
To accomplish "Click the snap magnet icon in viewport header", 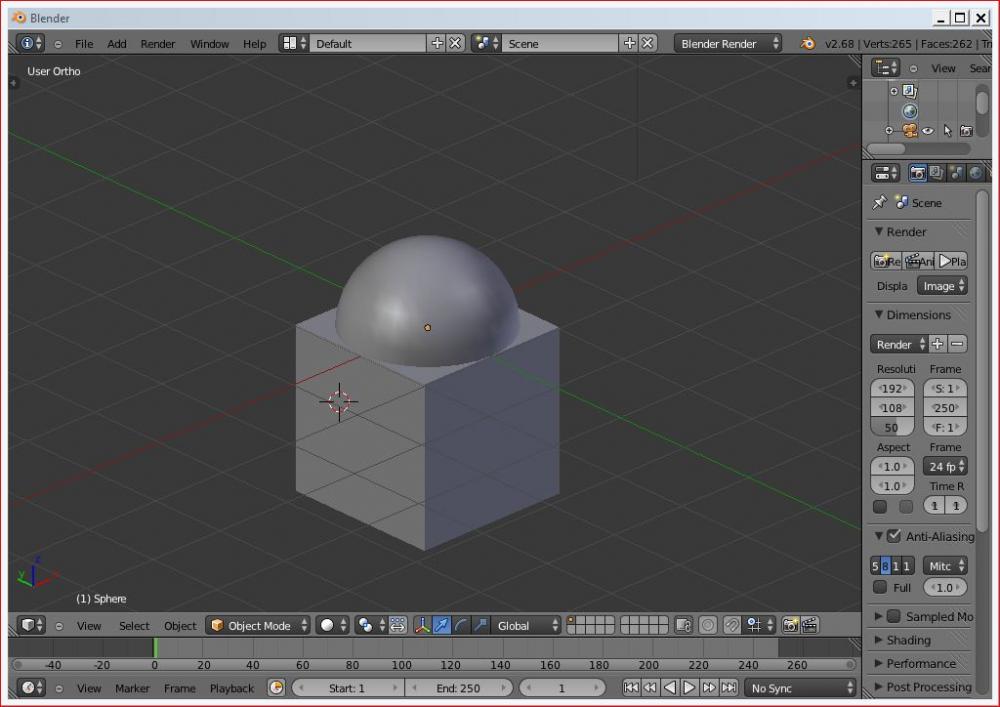I will tap(732, 626).
